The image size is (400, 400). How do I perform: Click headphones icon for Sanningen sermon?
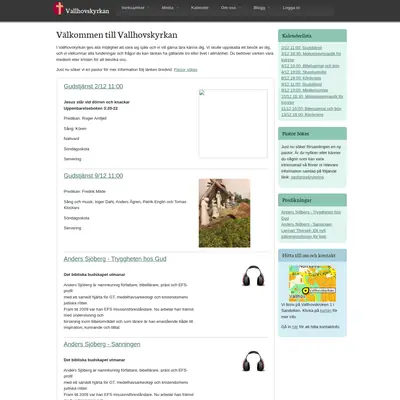[253, 361]
